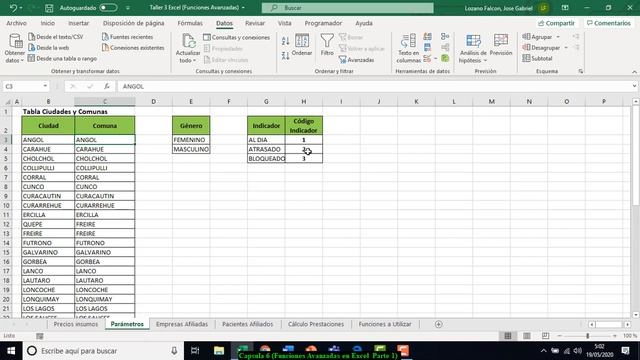Screen dimensions: 640x360
Task: Open the Archivo menu
Action: pyautogui.click(x=16, y=23)
